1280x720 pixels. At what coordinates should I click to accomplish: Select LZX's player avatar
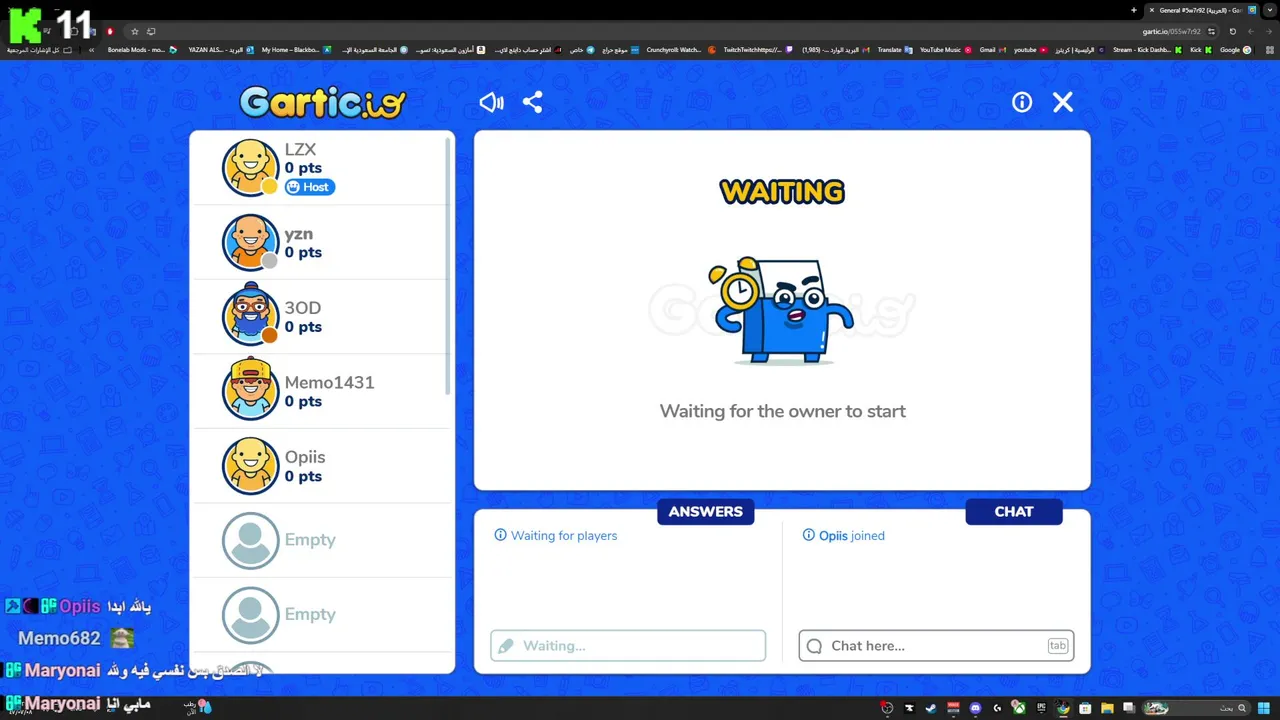click(250, 168)
